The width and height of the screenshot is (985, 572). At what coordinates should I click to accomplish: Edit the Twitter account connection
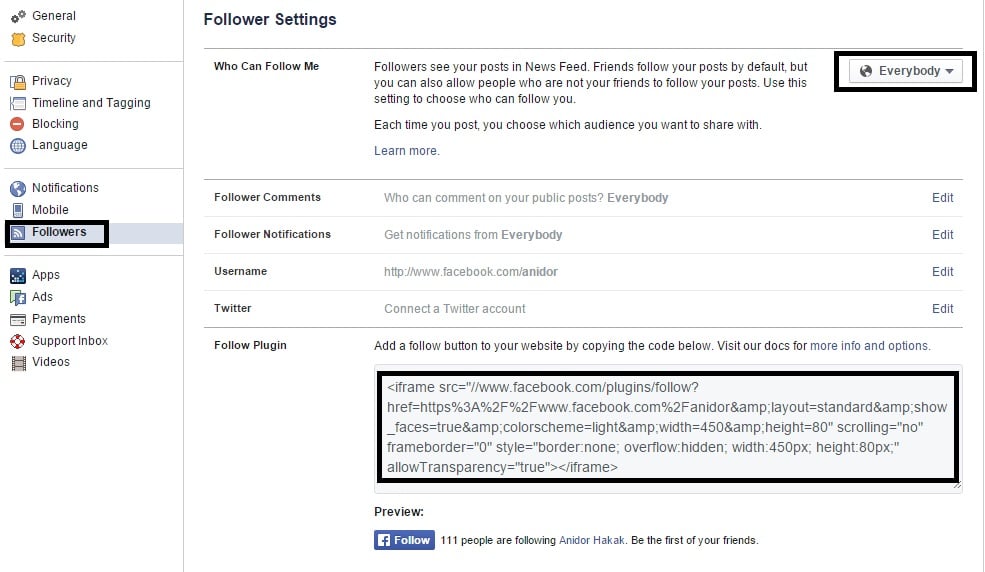(942, 309)
